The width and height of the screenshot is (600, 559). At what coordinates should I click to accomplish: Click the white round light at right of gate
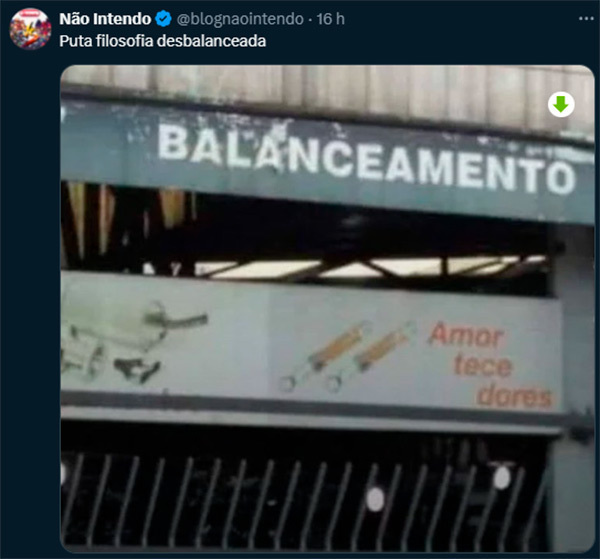(x=502, y=478)
